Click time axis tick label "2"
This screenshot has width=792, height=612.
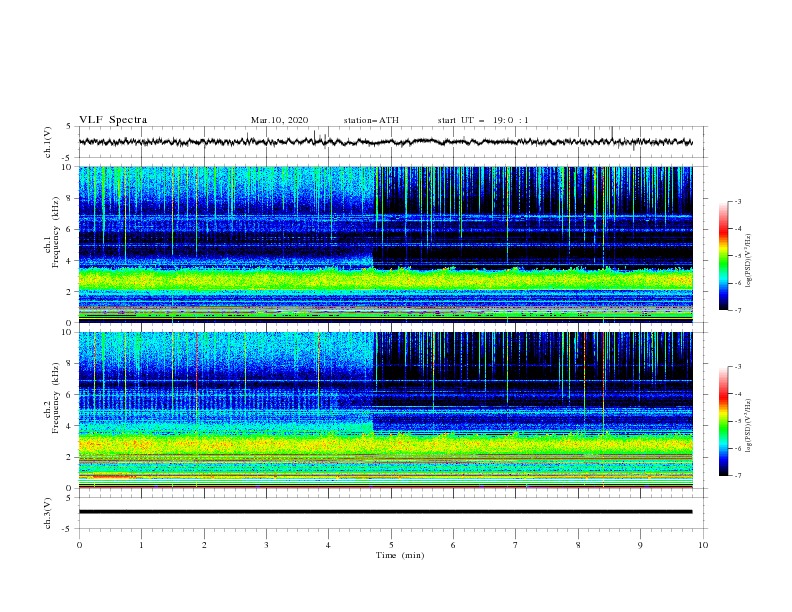coord(204,545)
